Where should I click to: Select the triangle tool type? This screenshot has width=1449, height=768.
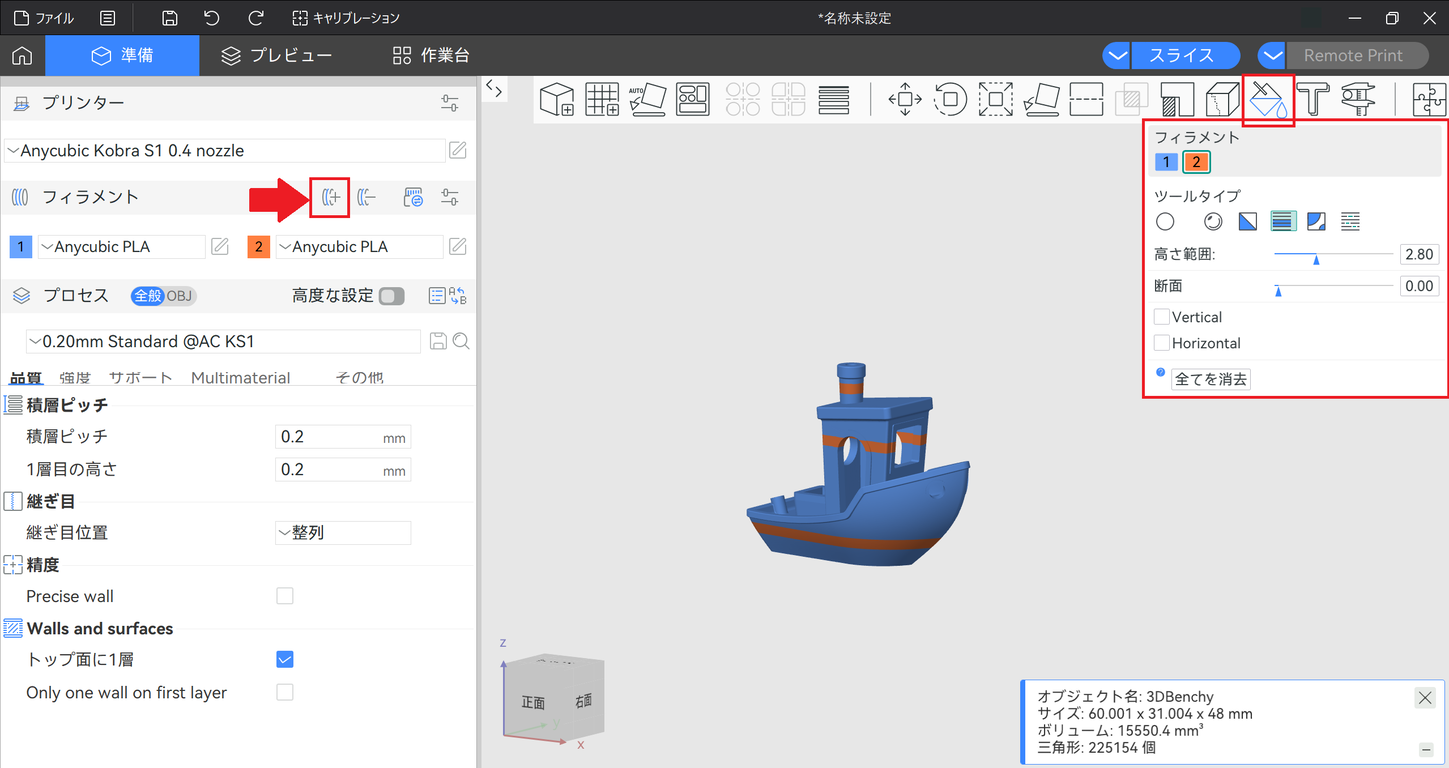[x=1247, y=221]
